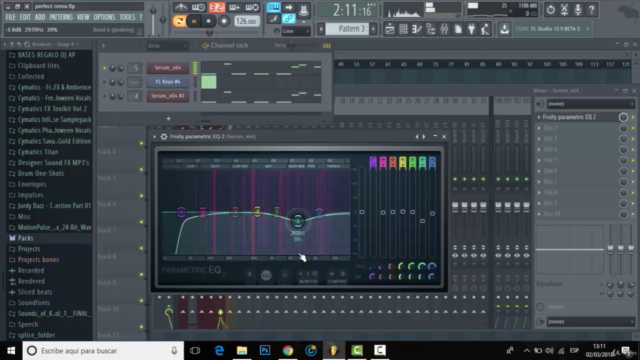Adjust the blue band 7 level slider
Viewport: 640px width, 360px height.
(432, 213)
